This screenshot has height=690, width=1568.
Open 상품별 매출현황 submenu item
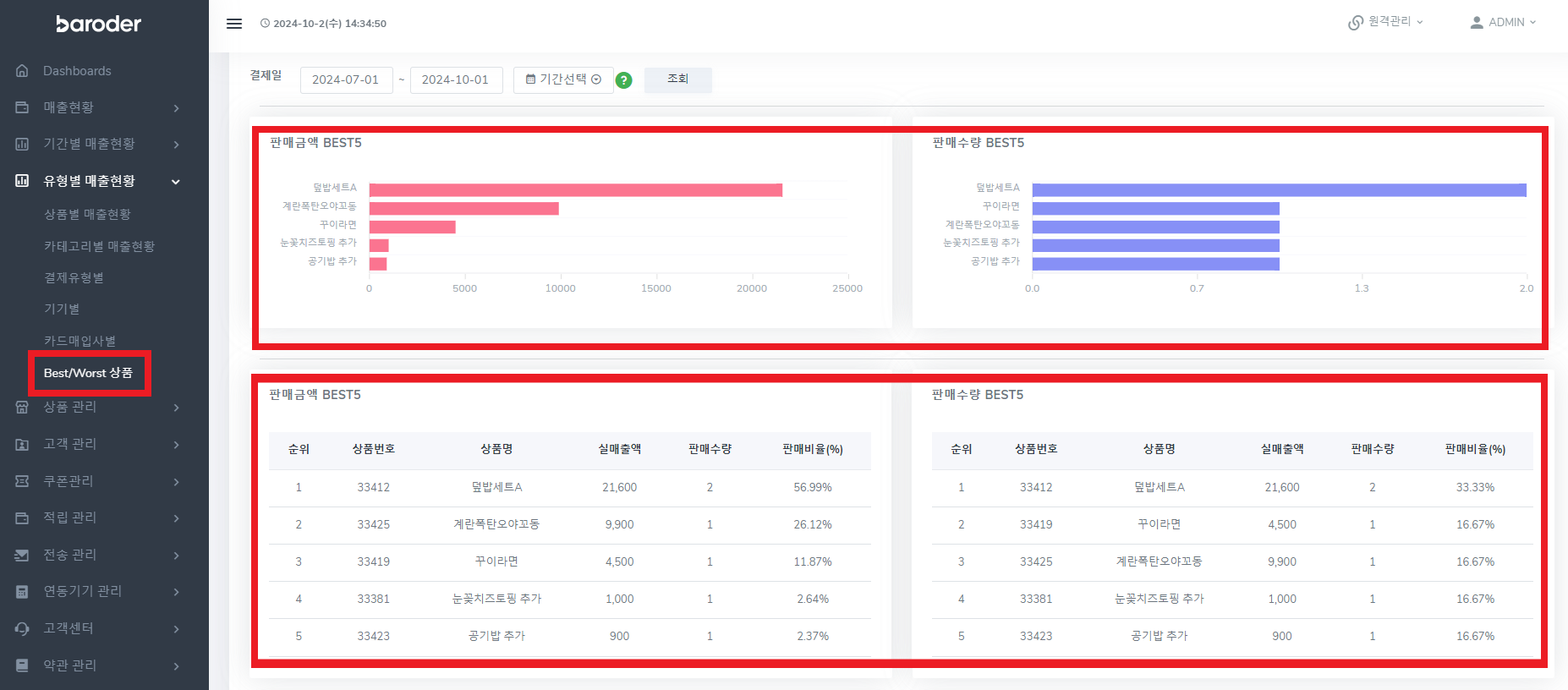coord(87,215)
